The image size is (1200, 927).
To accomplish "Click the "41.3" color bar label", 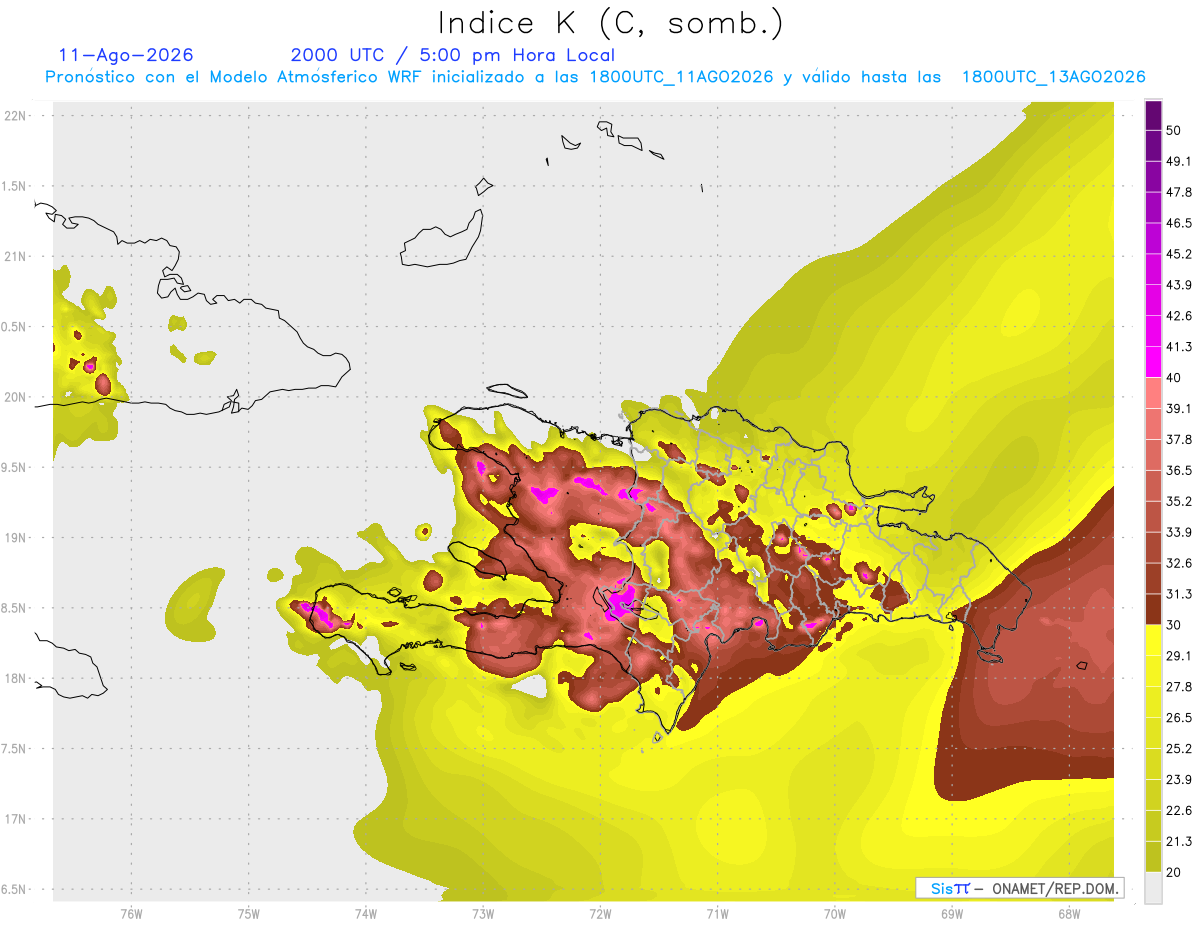I will coord(1178,347).
